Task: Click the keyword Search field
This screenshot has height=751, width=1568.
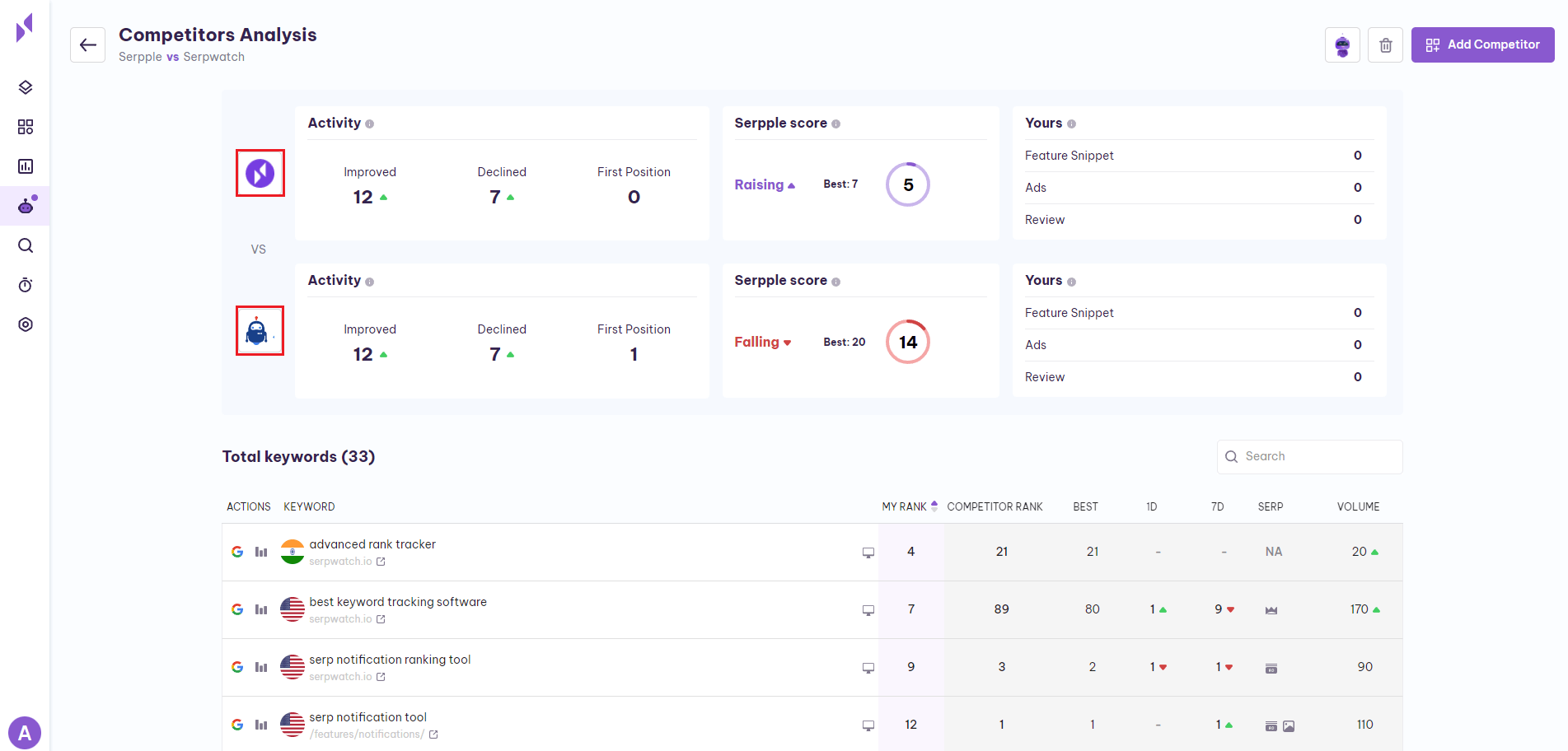Action: tap(1309, 457)
